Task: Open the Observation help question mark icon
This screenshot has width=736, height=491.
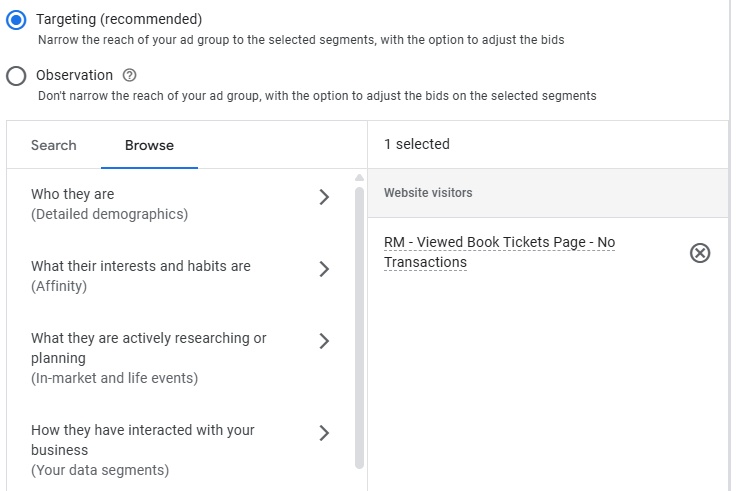Action: point(129,75)
